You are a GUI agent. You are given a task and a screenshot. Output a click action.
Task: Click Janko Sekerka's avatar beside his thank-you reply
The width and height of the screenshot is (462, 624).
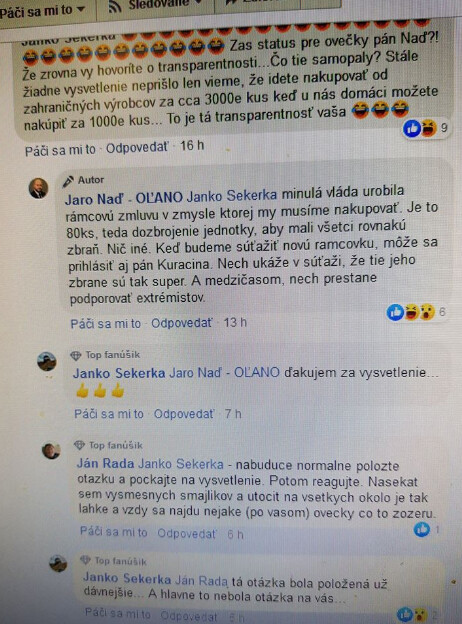(47, 361)
